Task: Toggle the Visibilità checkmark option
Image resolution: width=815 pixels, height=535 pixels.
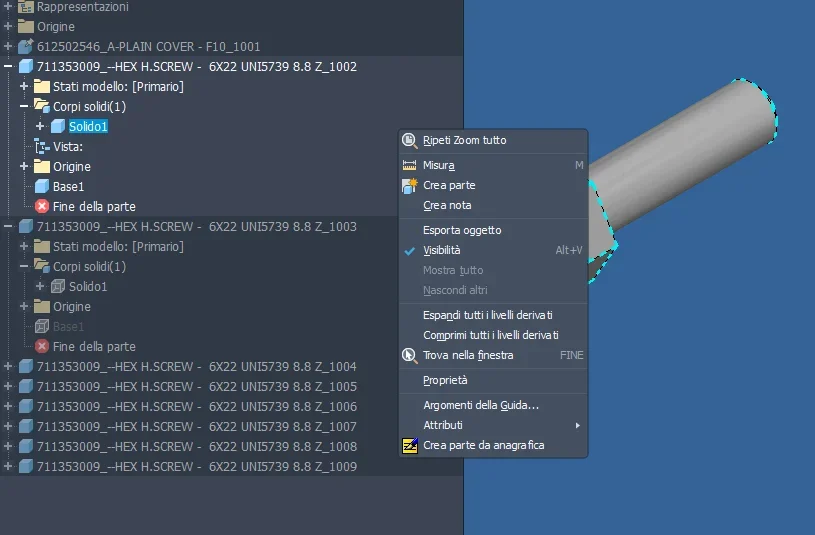Action: coord(441,250)
